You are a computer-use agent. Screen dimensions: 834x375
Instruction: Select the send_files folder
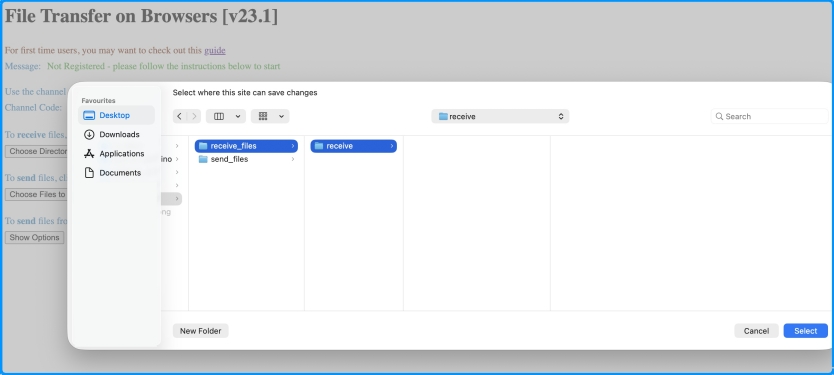246,159
